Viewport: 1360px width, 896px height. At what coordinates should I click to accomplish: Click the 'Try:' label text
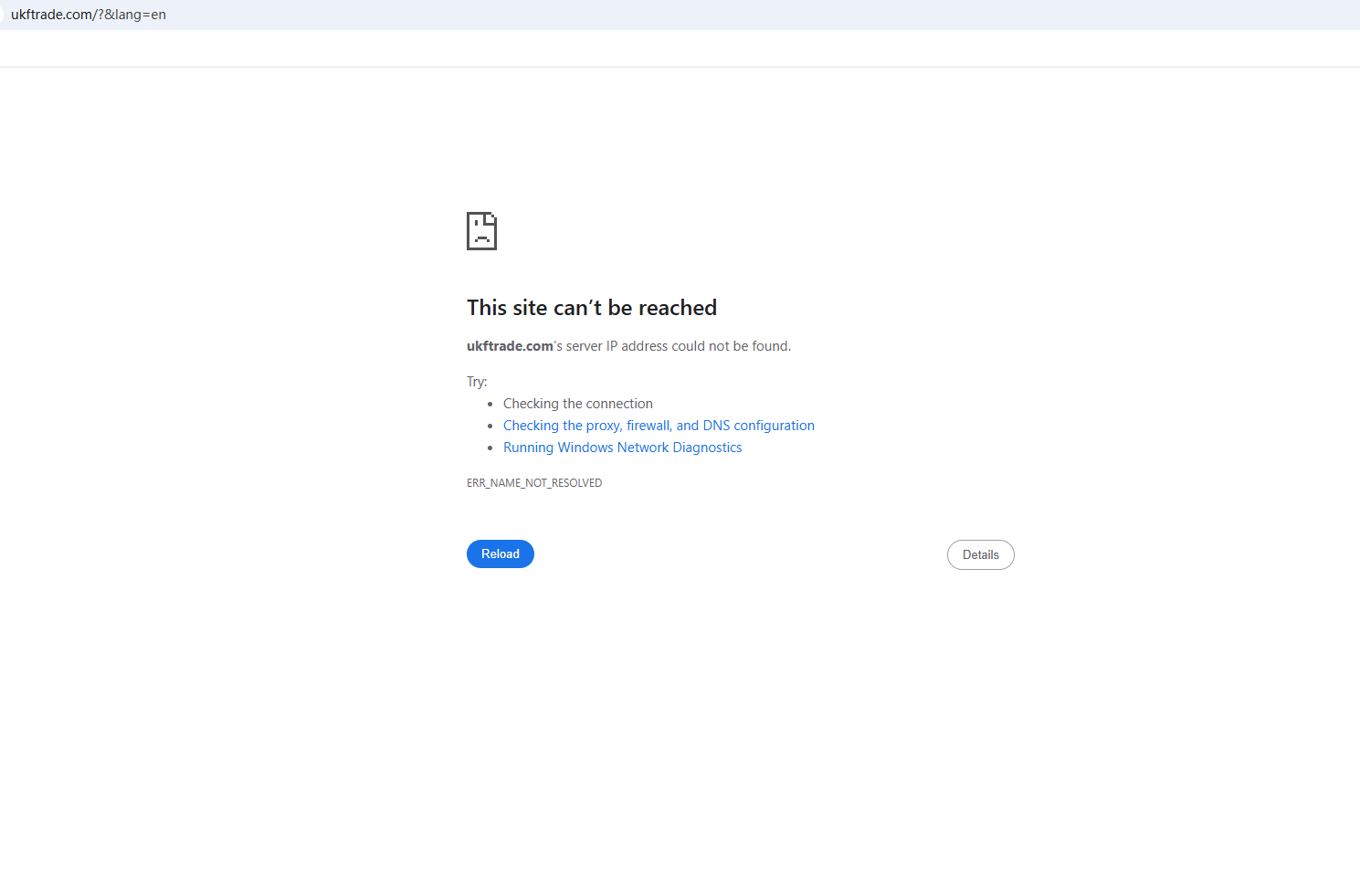pos(477,382)
